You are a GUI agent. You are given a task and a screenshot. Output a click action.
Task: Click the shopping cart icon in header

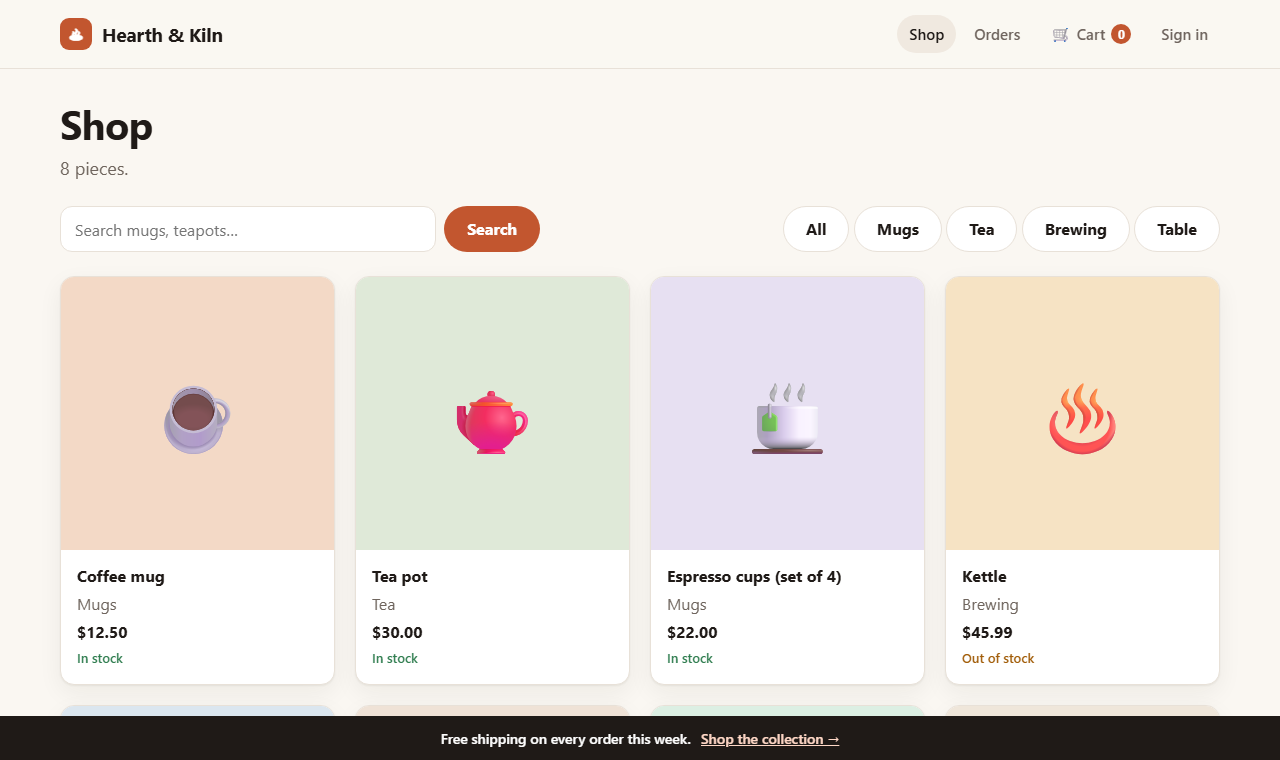[1061, 35]
